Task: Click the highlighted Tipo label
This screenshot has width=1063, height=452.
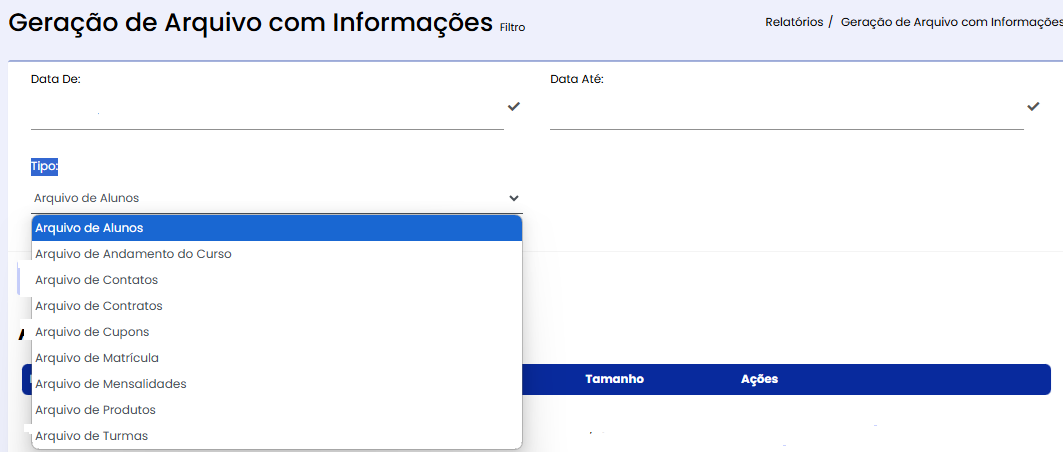Action: click(x=45, y=167)
